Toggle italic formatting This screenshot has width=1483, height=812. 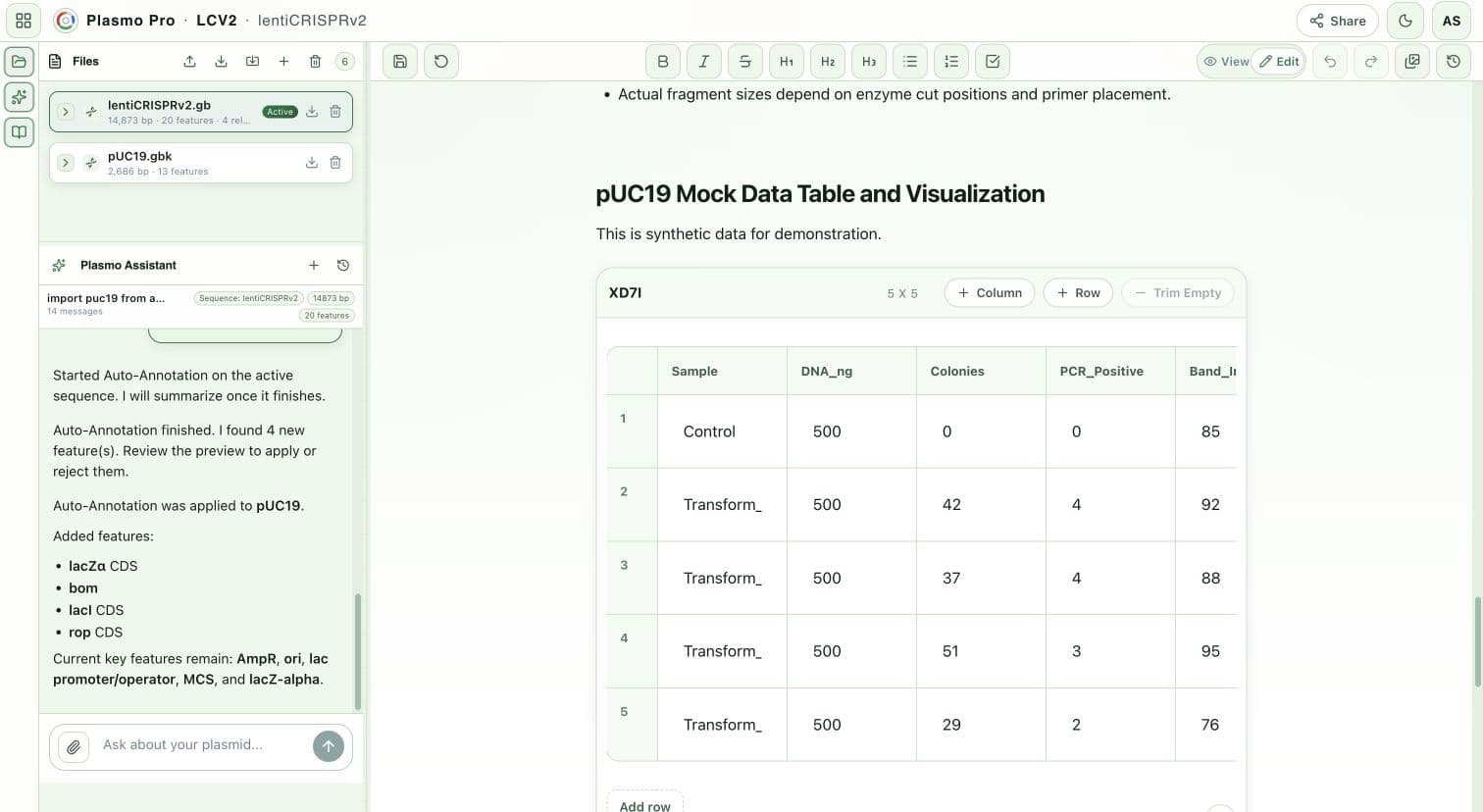coord(704,61)
